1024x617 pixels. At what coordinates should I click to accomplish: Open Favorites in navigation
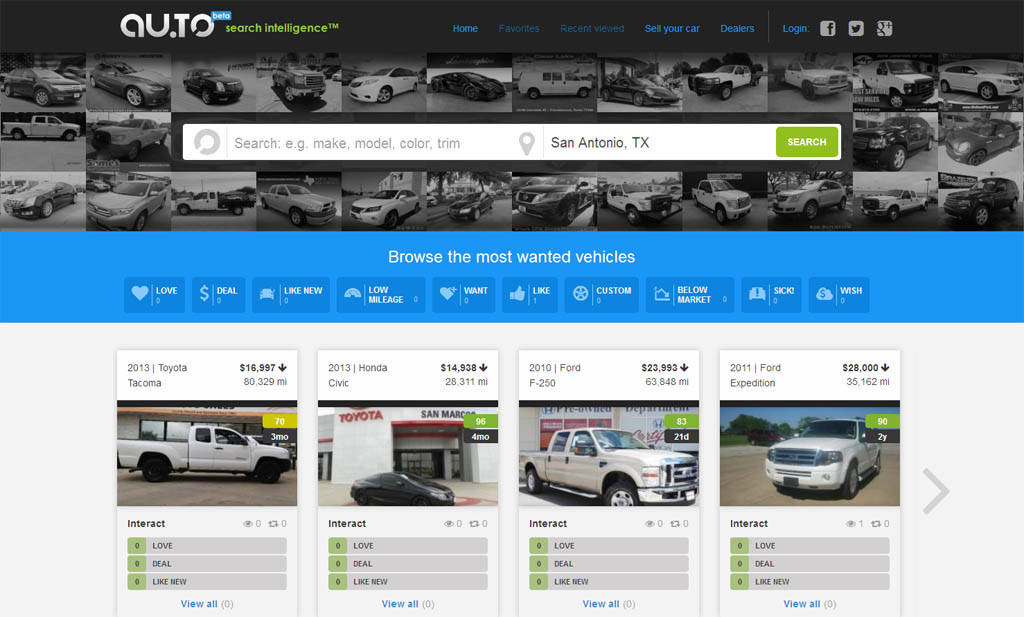point(519,29)
